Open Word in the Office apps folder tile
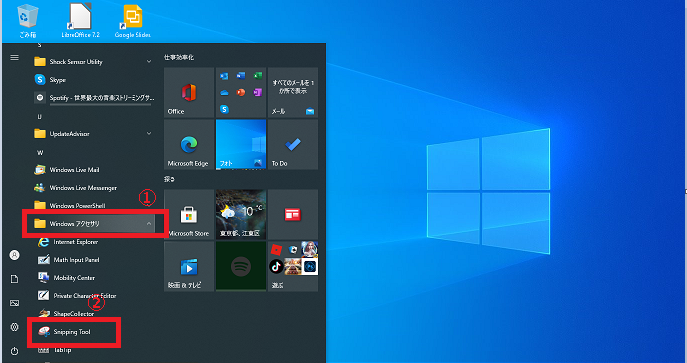Screen dimensions: 687x363 241,76
